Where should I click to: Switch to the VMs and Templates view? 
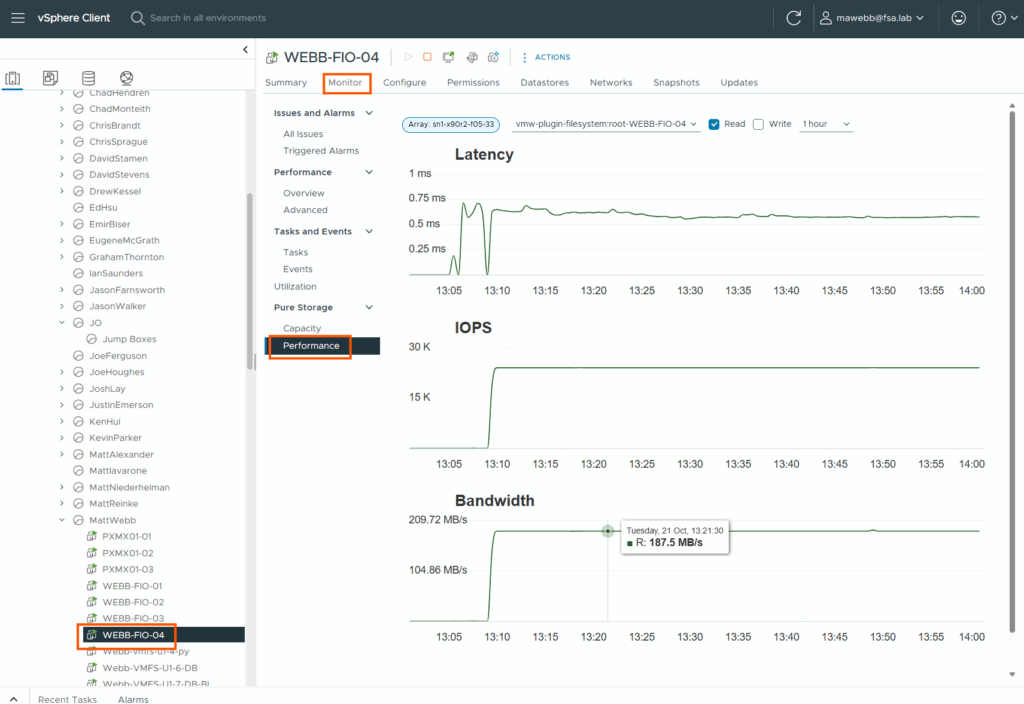(50, 78)
